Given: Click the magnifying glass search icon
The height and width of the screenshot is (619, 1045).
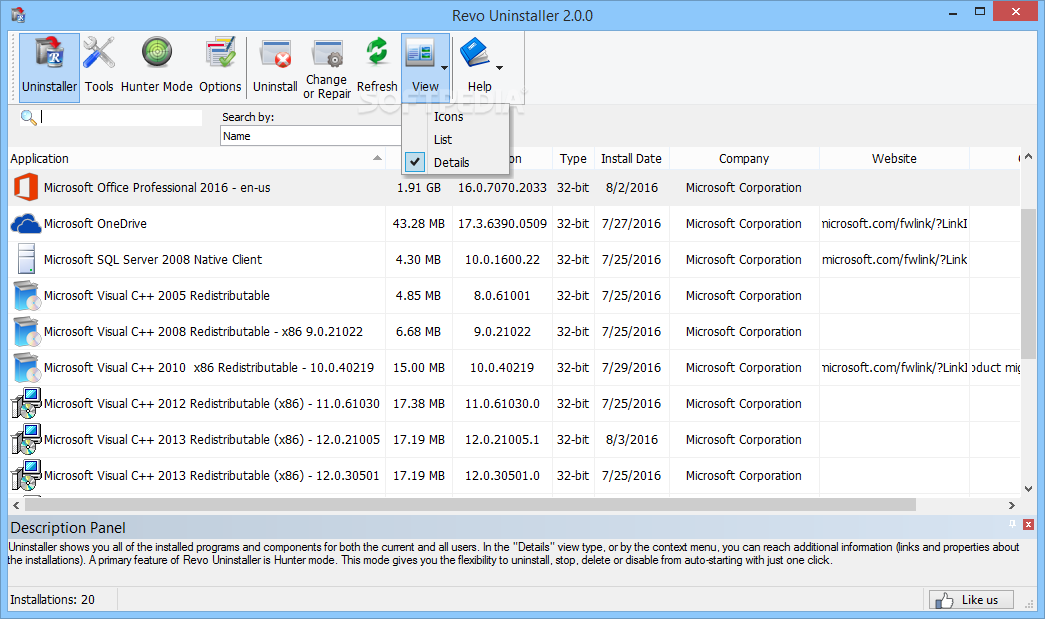Looking at the screenshot, I should tap(28, 118).
